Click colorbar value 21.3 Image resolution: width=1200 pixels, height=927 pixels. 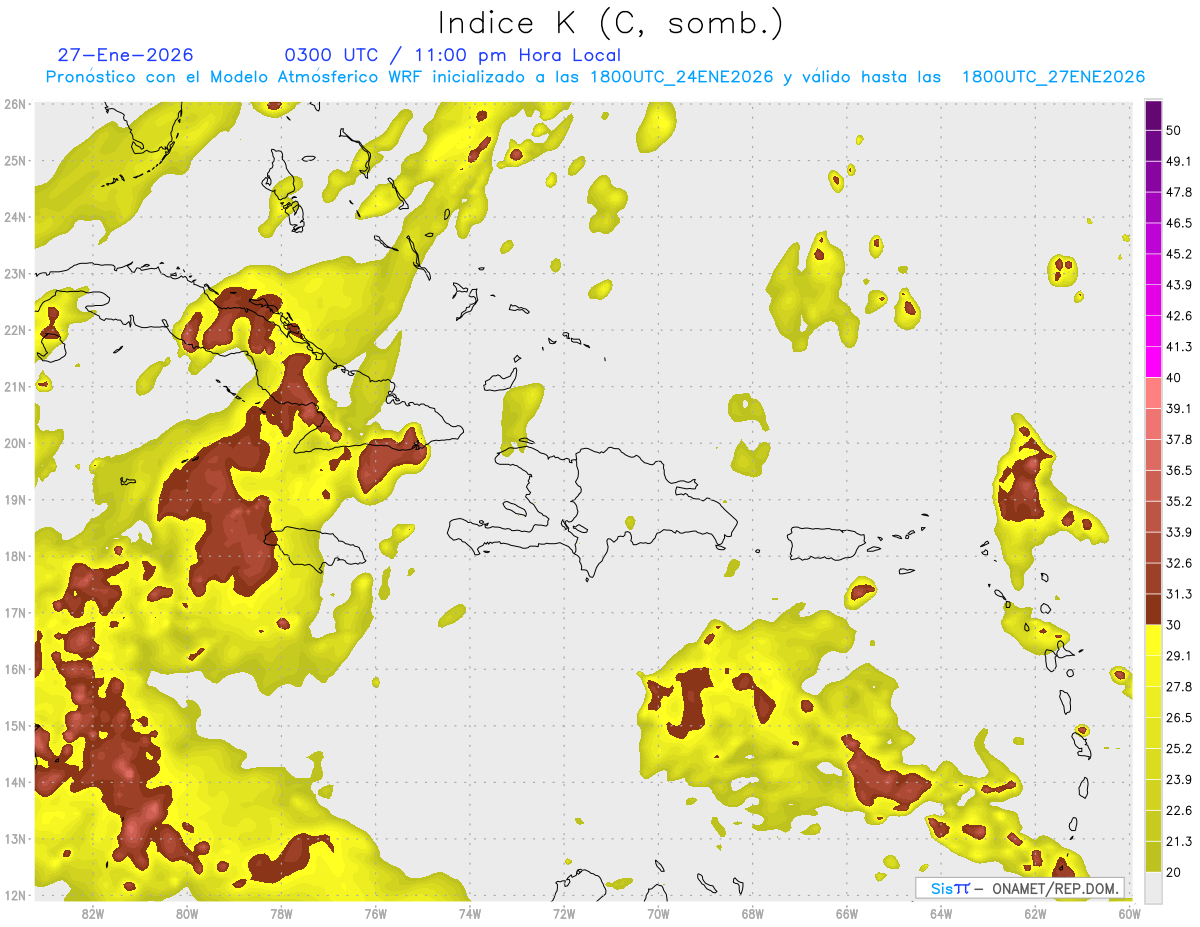pos(1179,842)
